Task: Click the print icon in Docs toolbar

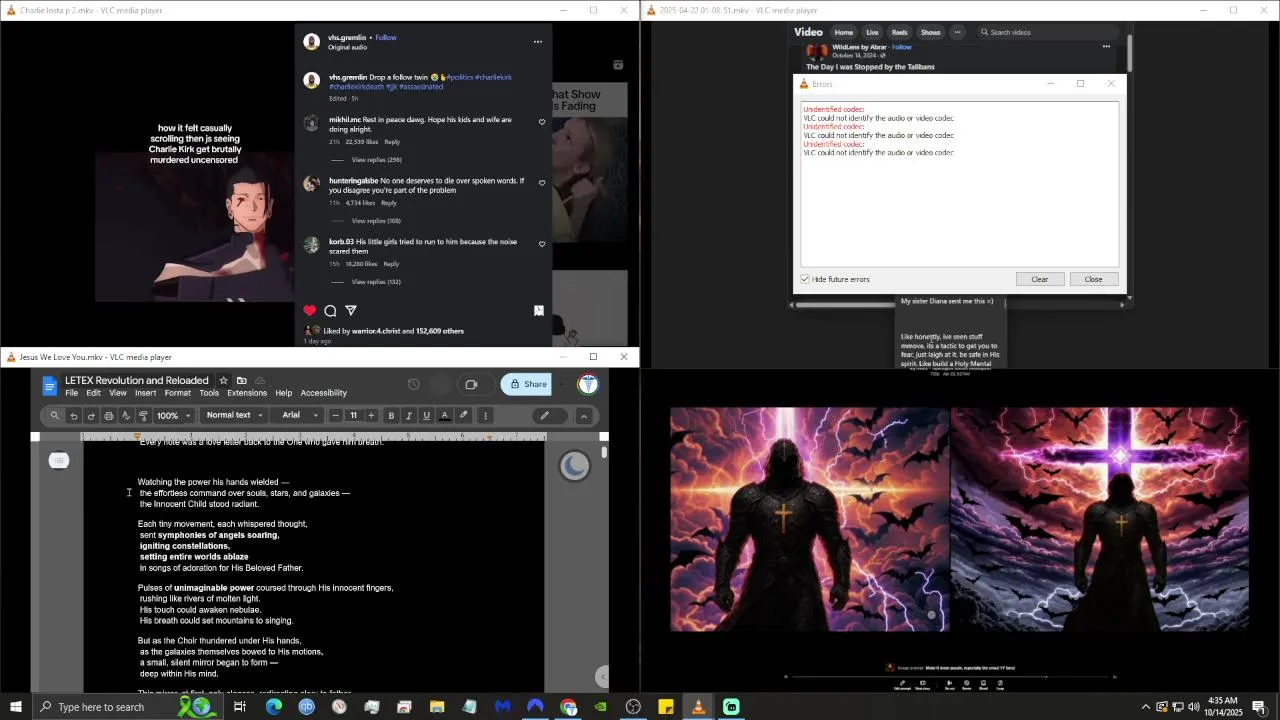Action: coord(109,415)
